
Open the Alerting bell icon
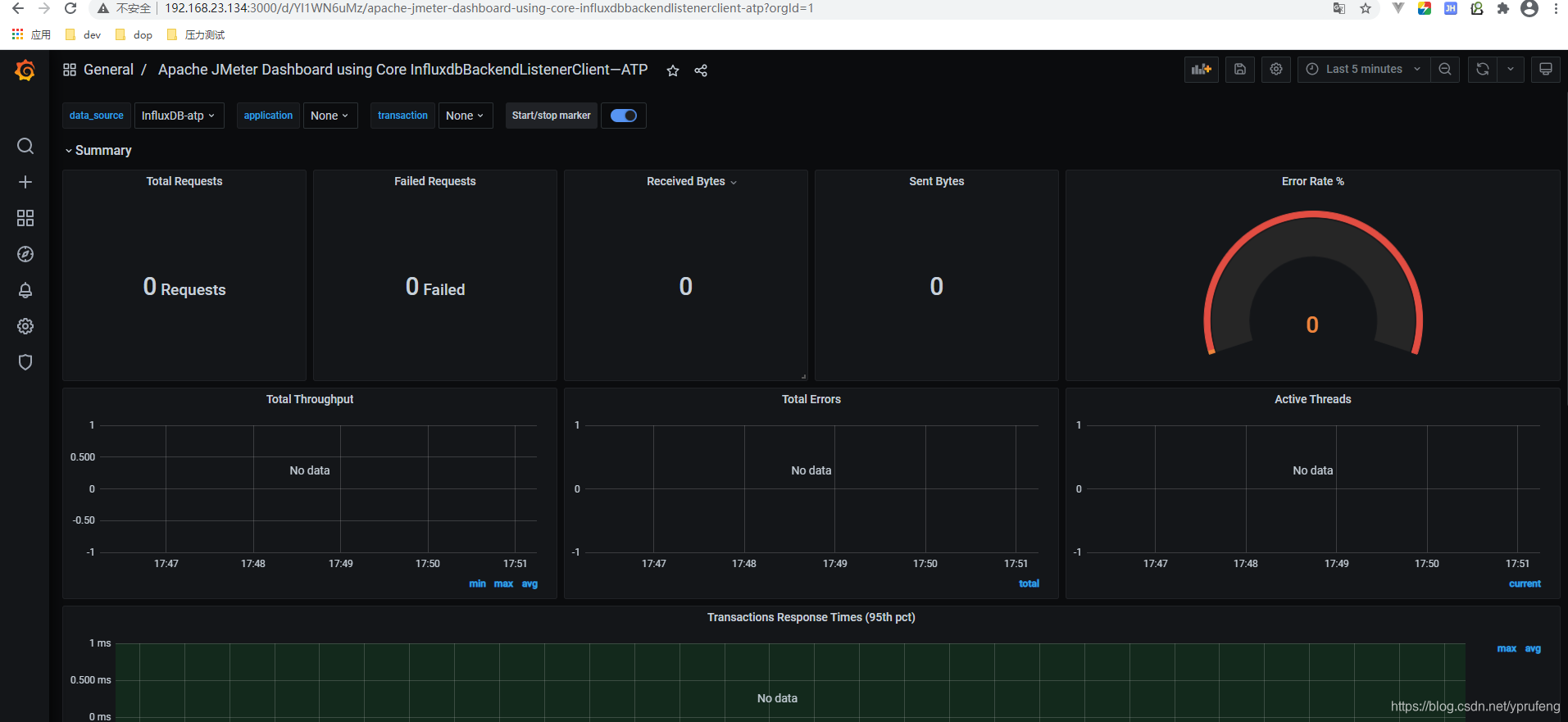[x=25, y=290]
